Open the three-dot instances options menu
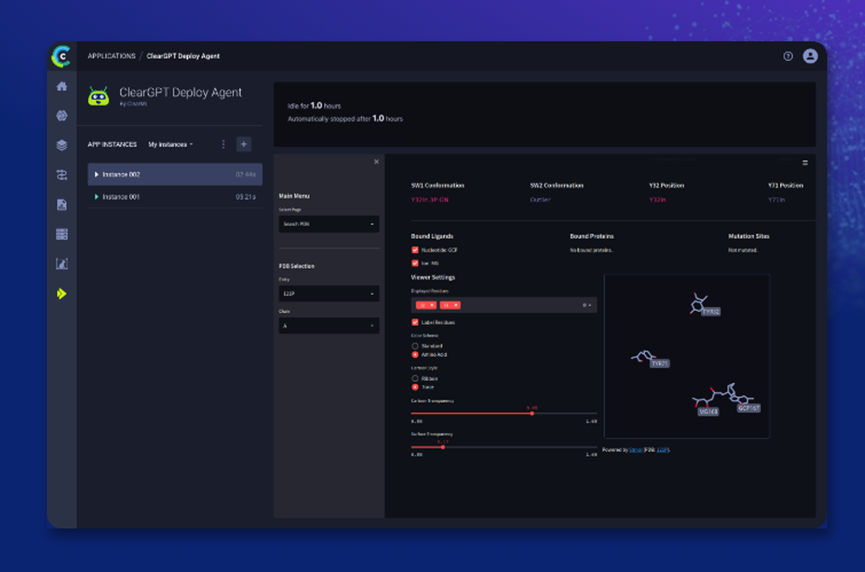The width and height of the screenshot is (865, 572). (x=223, y=144)
